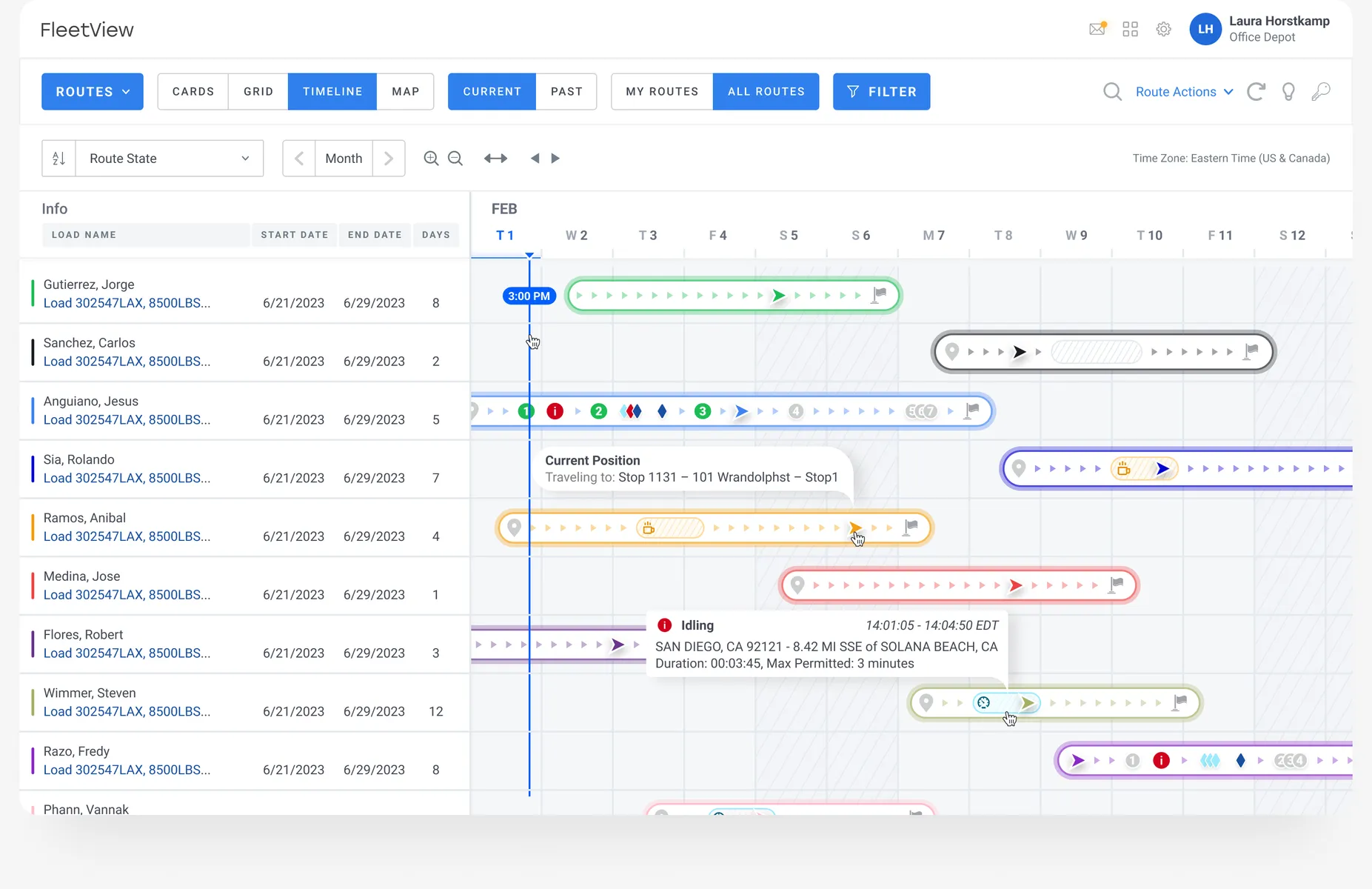
Task: Switch to the Cards view
Action: 193,91
